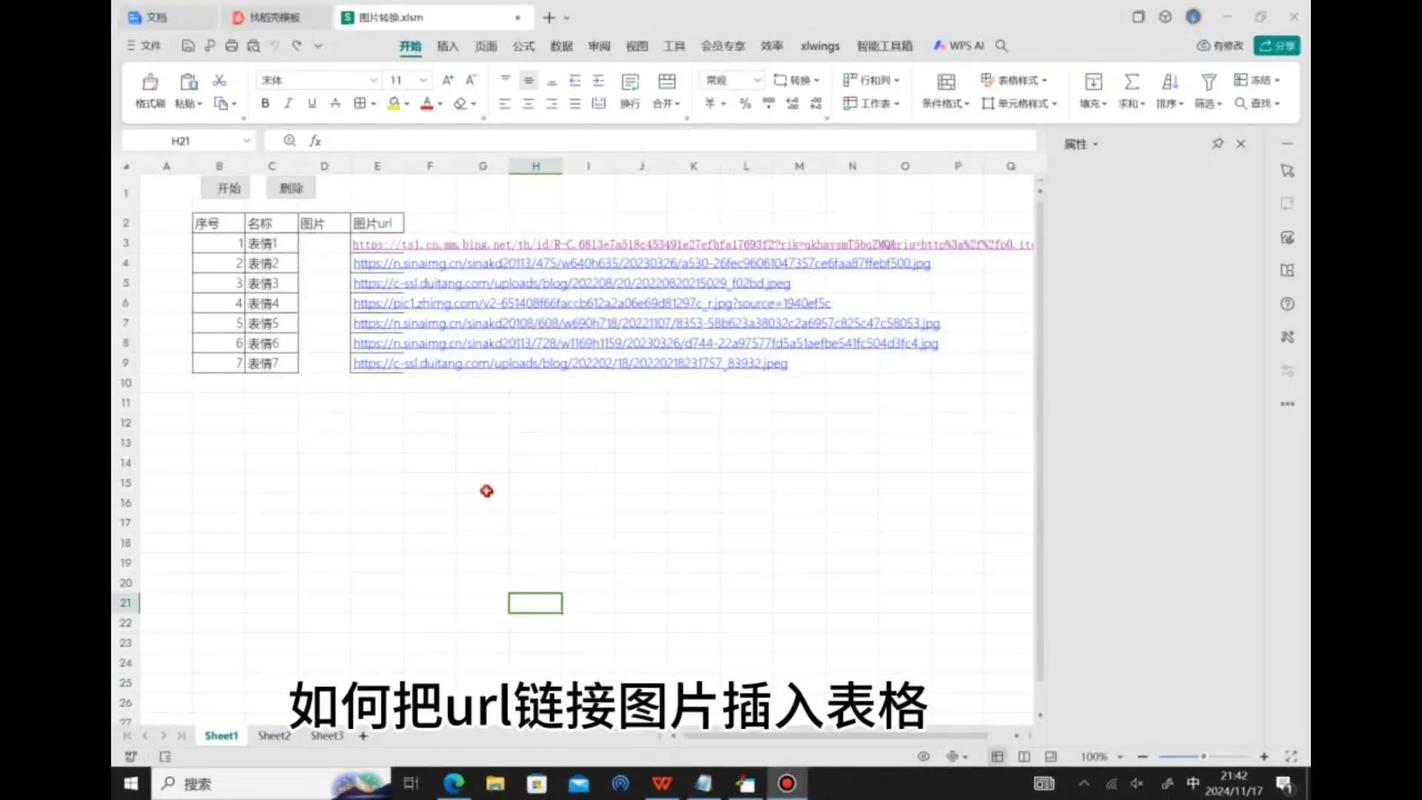Open the sinaimg URL link in row 4
Screen dimensions: 1422x800
640,263
